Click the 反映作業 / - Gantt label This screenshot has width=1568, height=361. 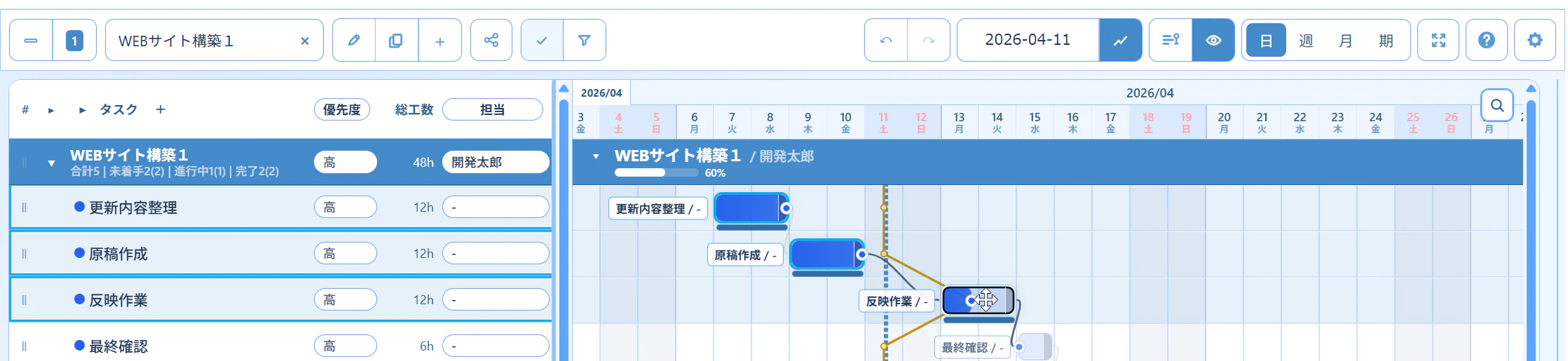[x=897, y=301]
